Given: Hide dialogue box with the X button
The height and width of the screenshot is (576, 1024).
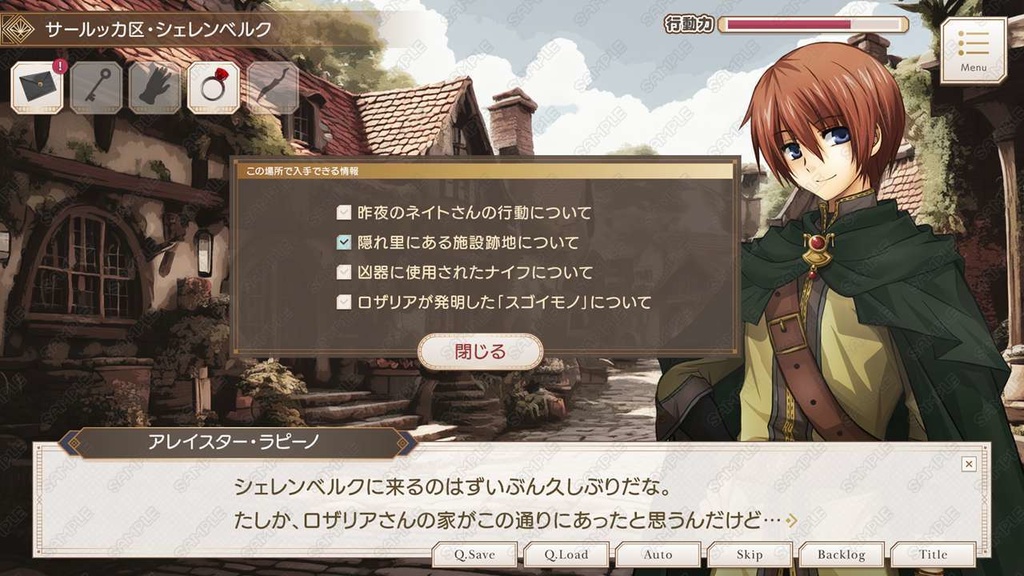Looking at the screenshot, I should pos(969,464).
